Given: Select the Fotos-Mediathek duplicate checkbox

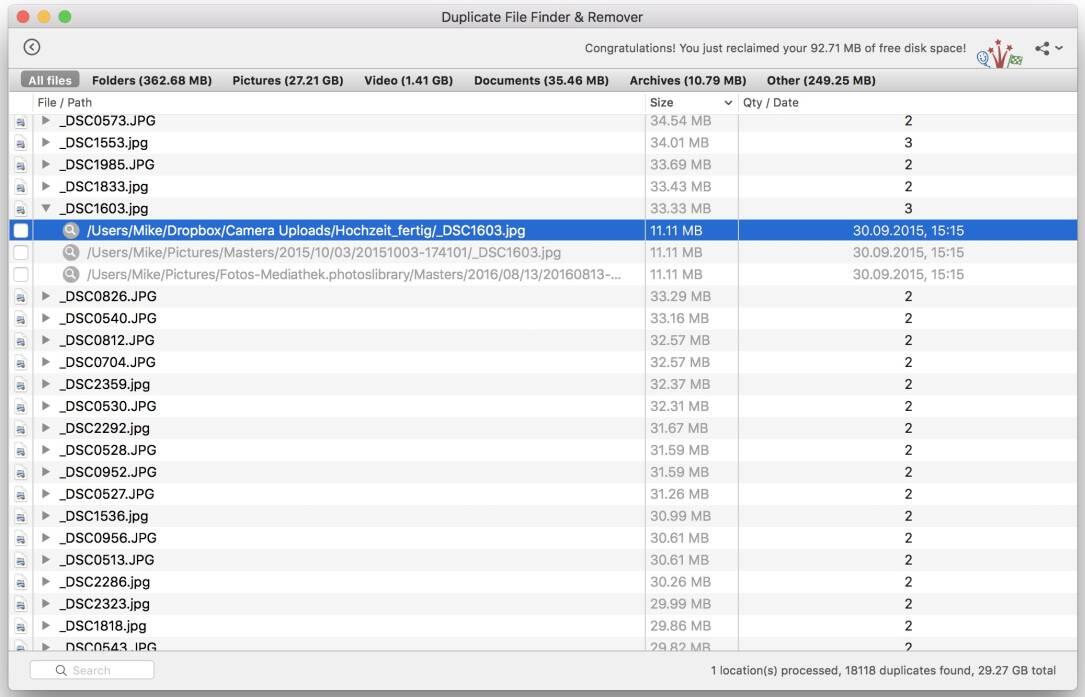Looking at the screenshot, I should tap(21, 275).
